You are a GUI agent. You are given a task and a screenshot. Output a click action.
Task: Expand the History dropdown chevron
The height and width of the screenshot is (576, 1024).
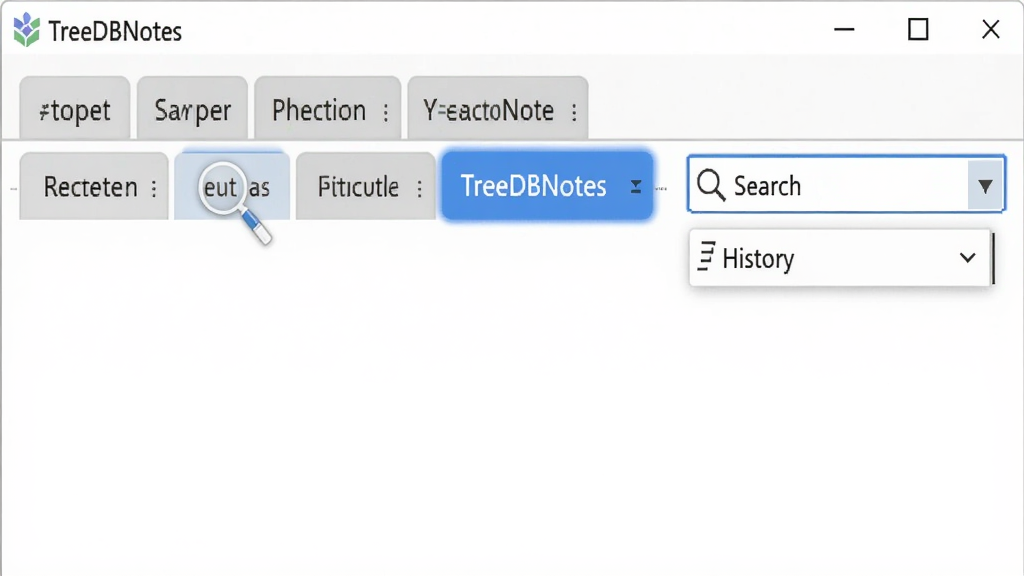tap(968, 258)
